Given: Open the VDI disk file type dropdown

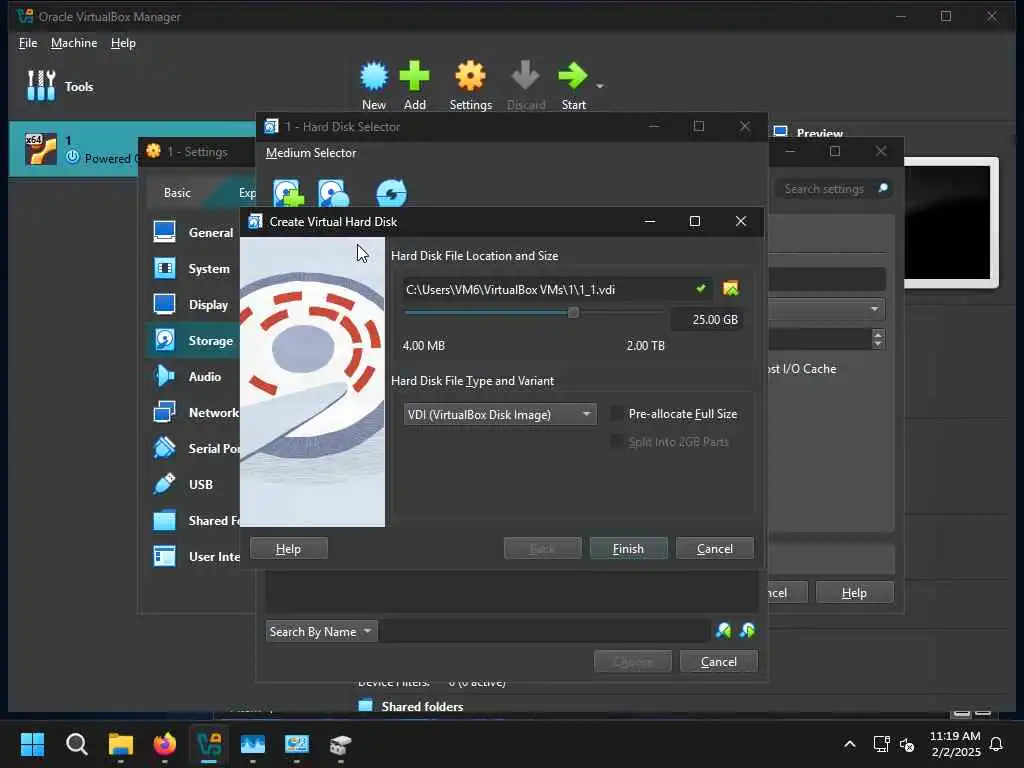Looking at the screenshot, I should coord(500,415).
